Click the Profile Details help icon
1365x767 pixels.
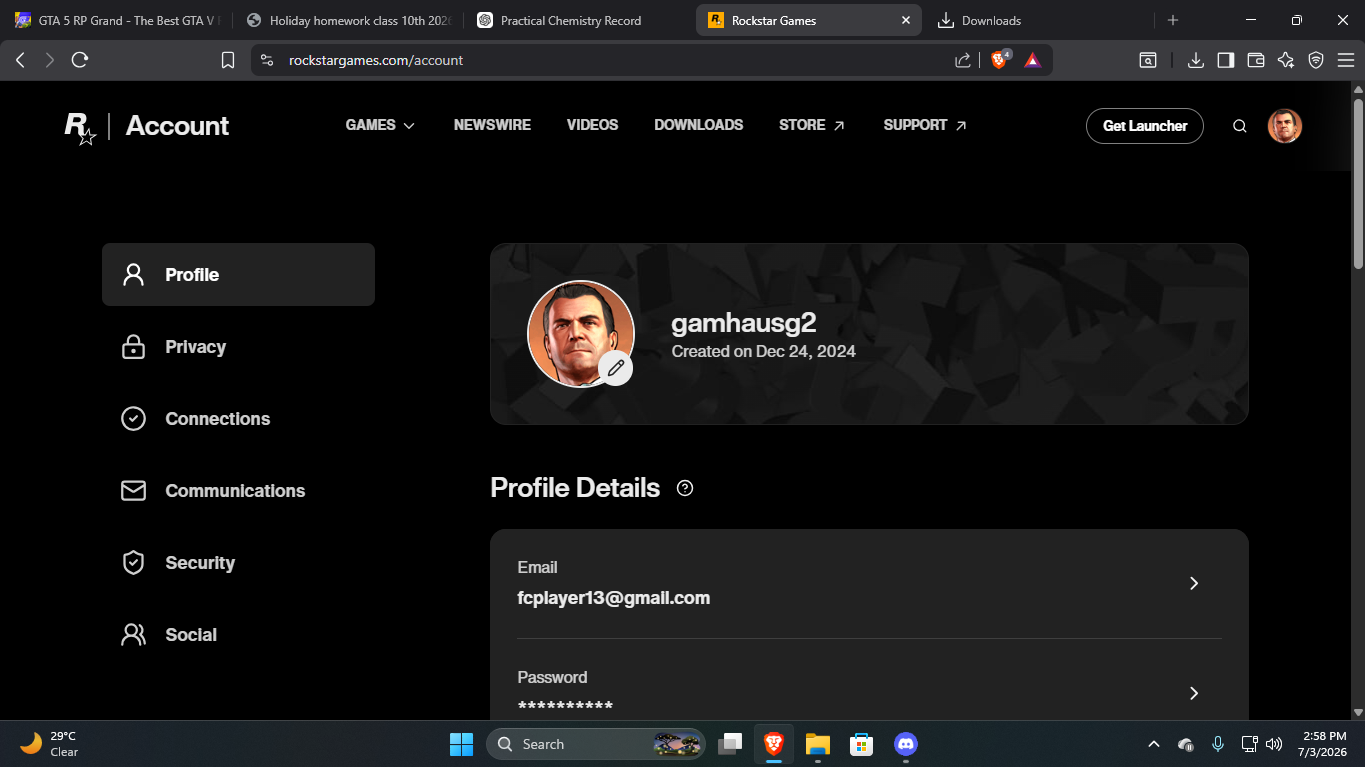click(x=685, y=488)
